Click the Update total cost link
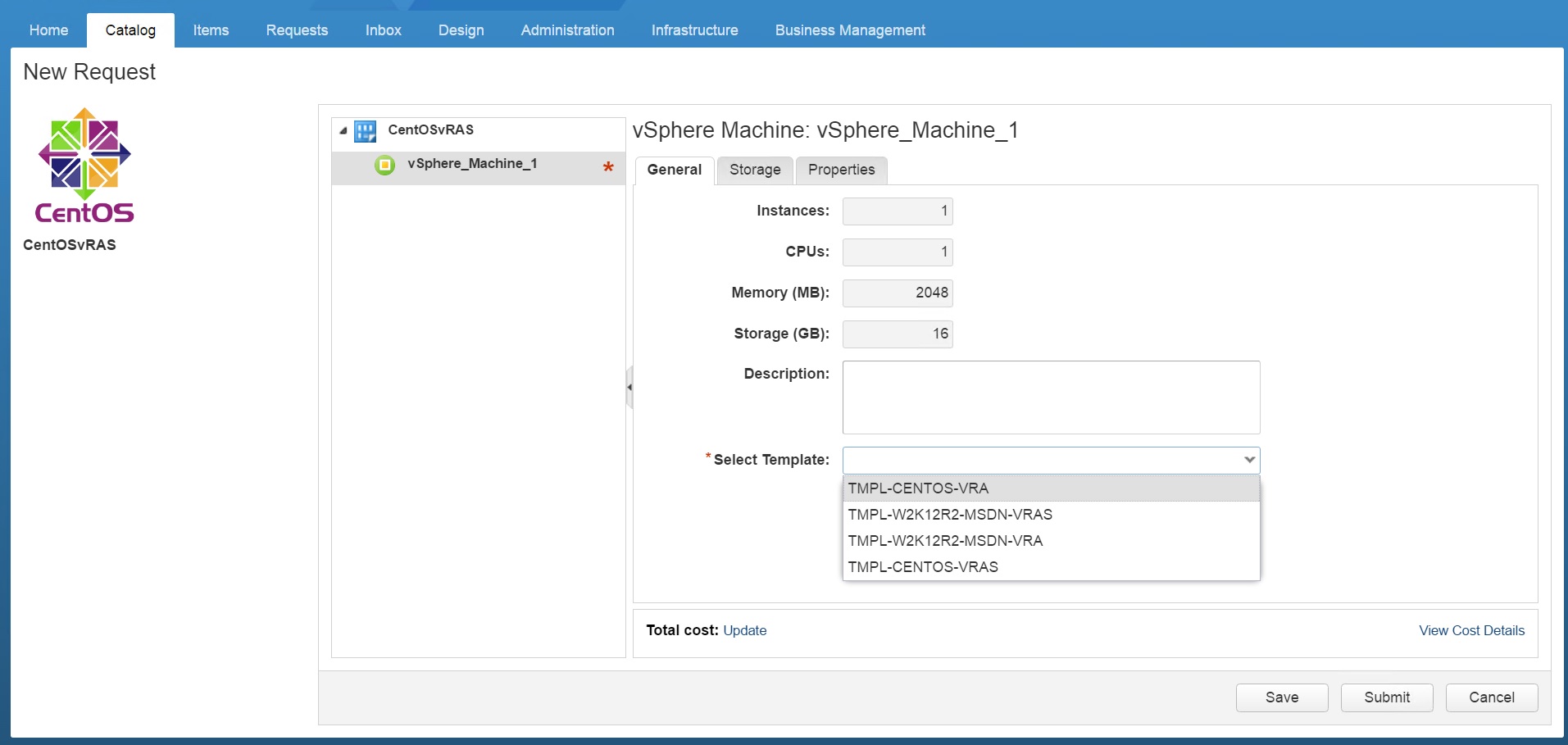1568x745 pixels. [x=744, y=631]
